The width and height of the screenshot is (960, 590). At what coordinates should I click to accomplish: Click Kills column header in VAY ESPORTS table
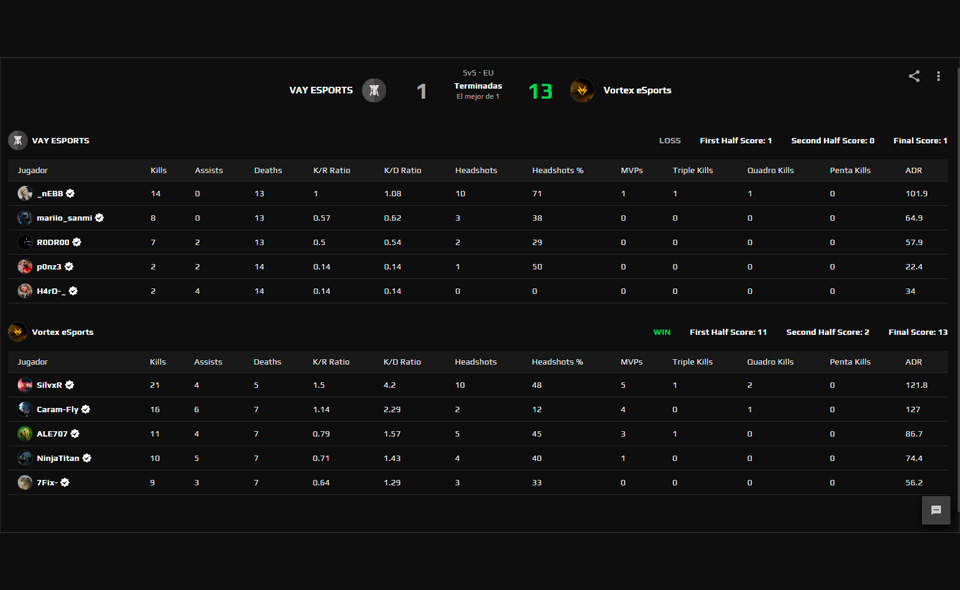(x=159, y=171)
